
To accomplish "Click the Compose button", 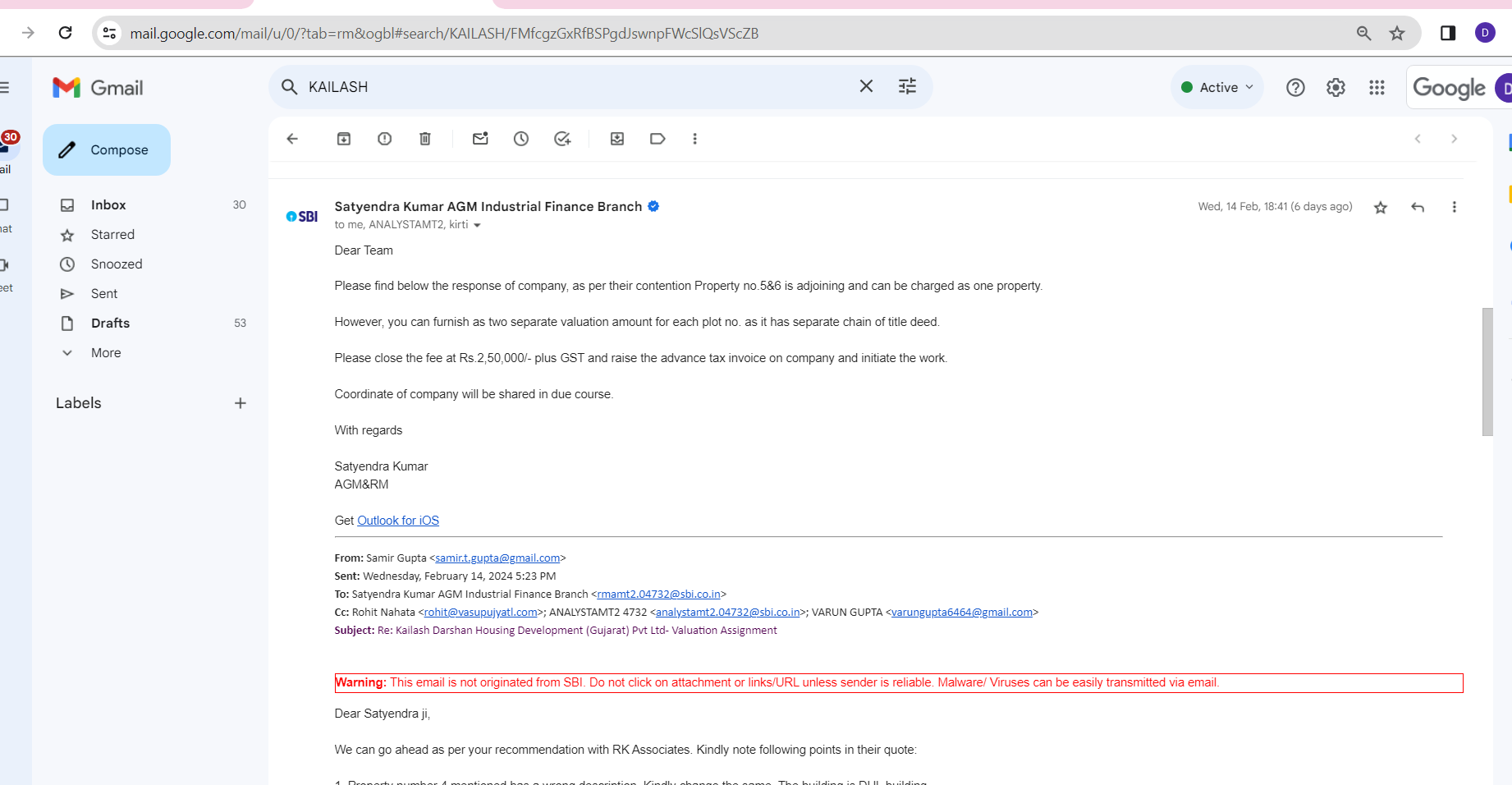I will click(107, 150).
